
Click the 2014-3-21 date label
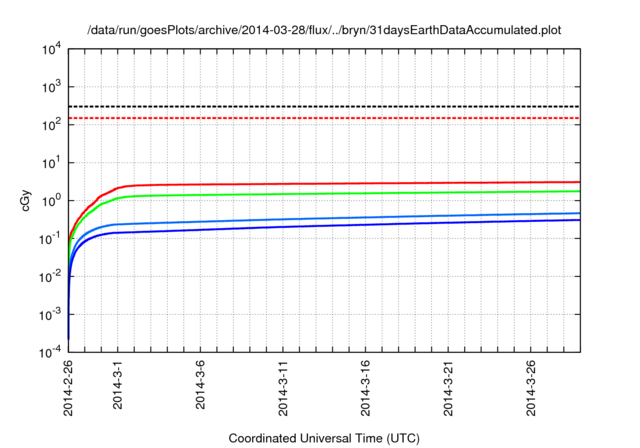click(449, 388)
